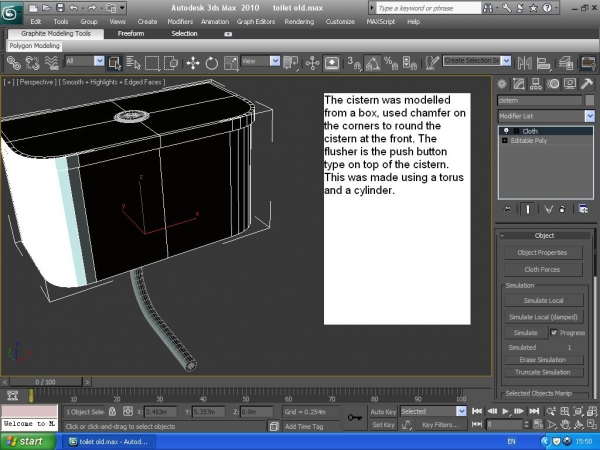The image size is (600, 450).
Task: Activate Select and Scale tool
Action: 231,63
